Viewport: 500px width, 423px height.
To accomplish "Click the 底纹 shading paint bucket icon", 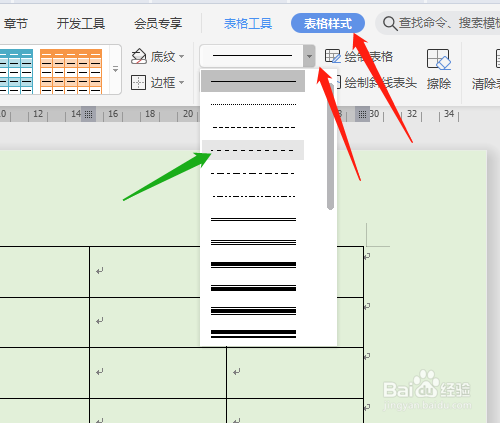I will pyautogui.click(x=139, y=56).
